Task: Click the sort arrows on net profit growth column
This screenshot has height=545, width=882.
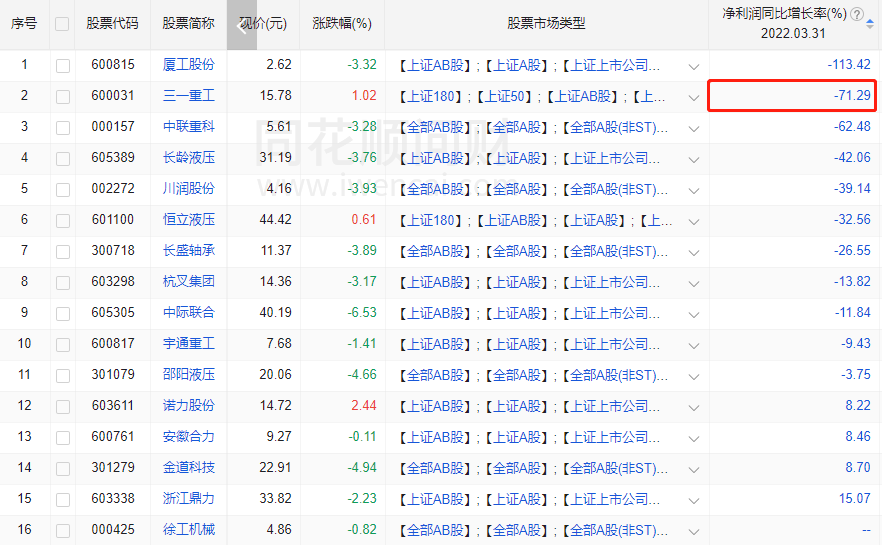Action: click(x=870, y=24)
